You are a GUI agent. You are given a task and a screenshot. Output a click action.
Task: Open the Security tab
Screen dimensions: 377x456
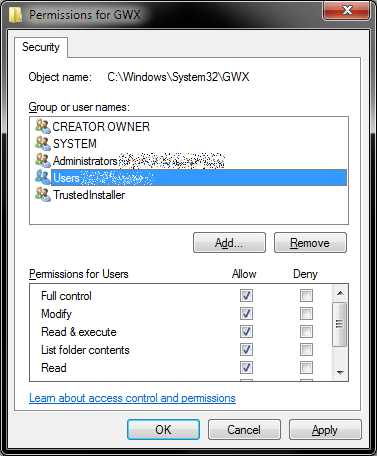tap(41, 47)
